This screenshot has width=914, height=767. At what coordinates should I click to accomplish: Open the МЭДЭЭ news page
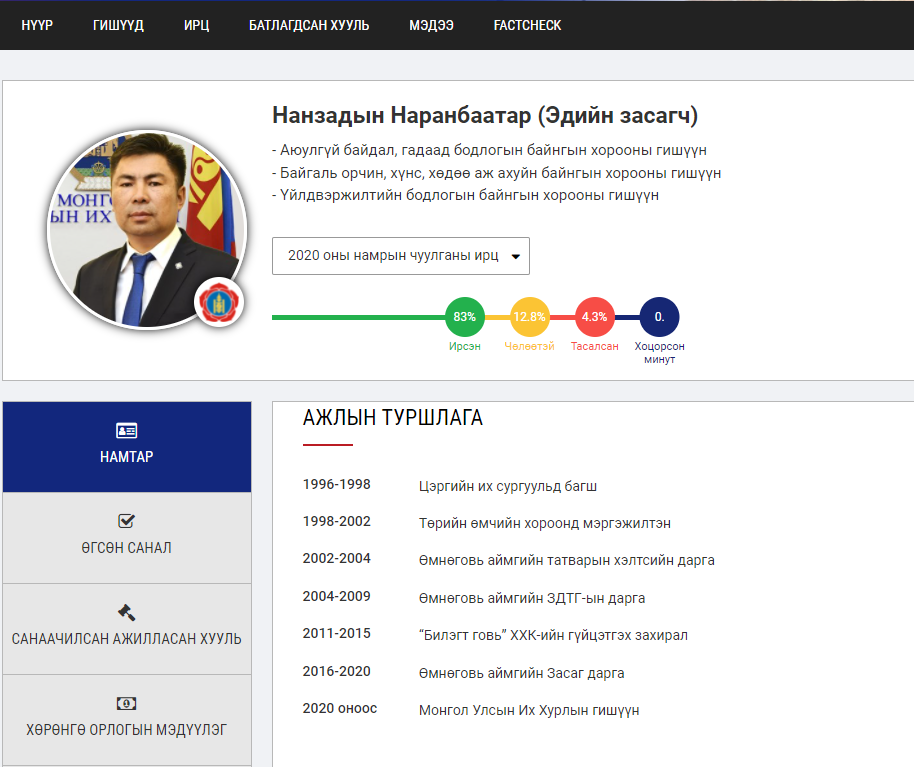tap(431, 26)
